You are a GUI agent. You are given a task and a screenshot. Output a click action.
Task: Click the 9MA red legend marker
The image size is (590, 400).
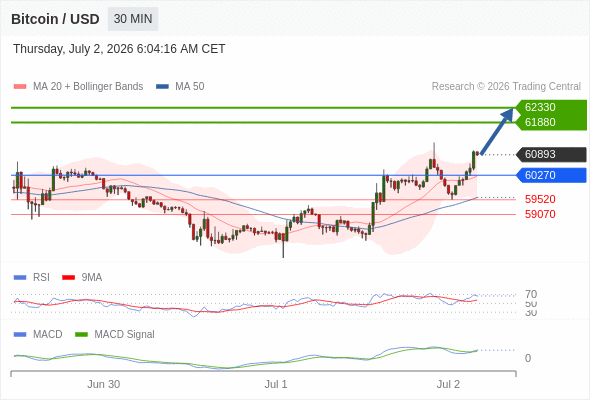point(68,278)
